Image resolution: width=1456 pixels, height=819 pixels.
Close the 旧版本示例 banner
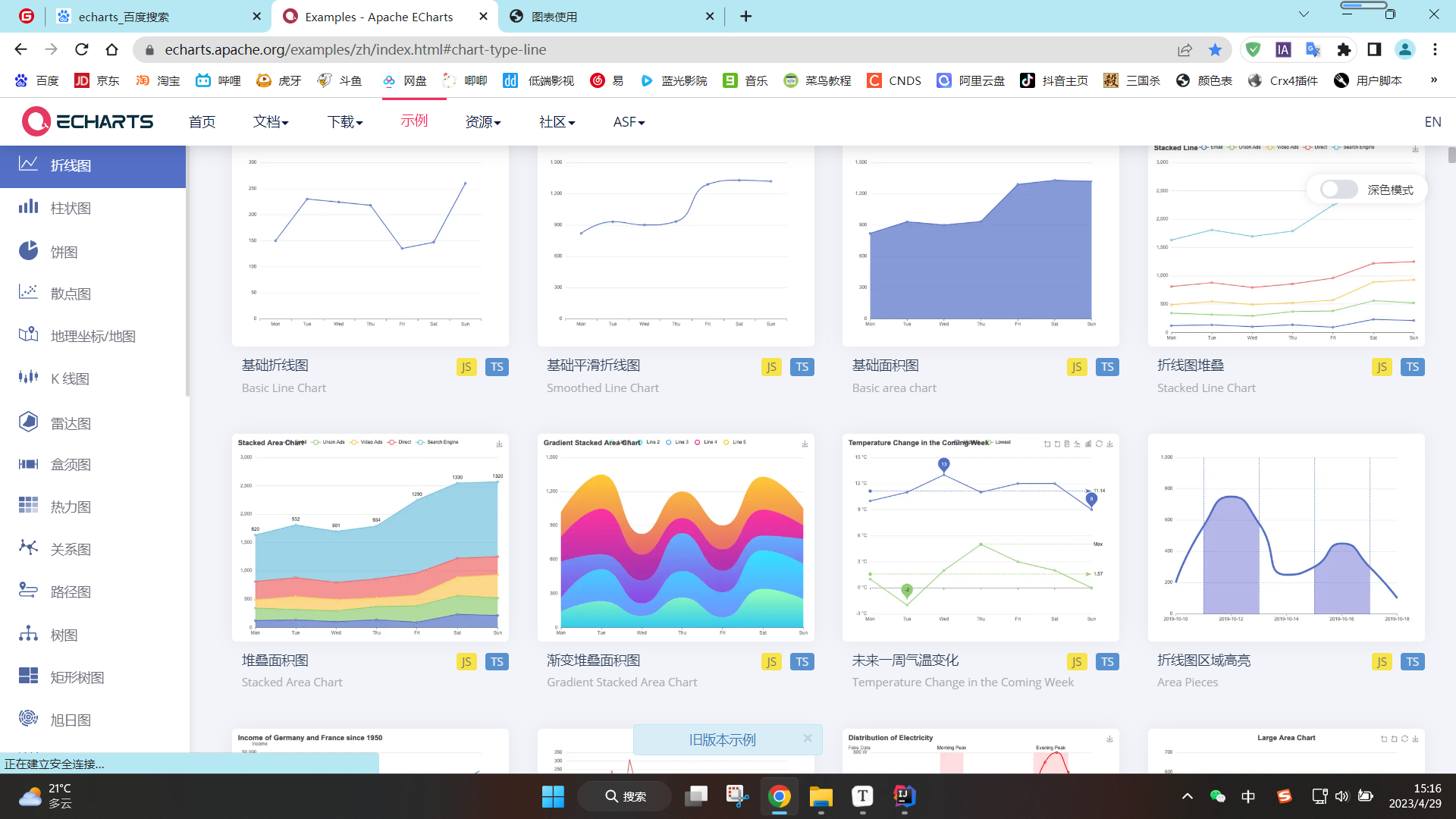pyautogui.click(x=808, y=739)
